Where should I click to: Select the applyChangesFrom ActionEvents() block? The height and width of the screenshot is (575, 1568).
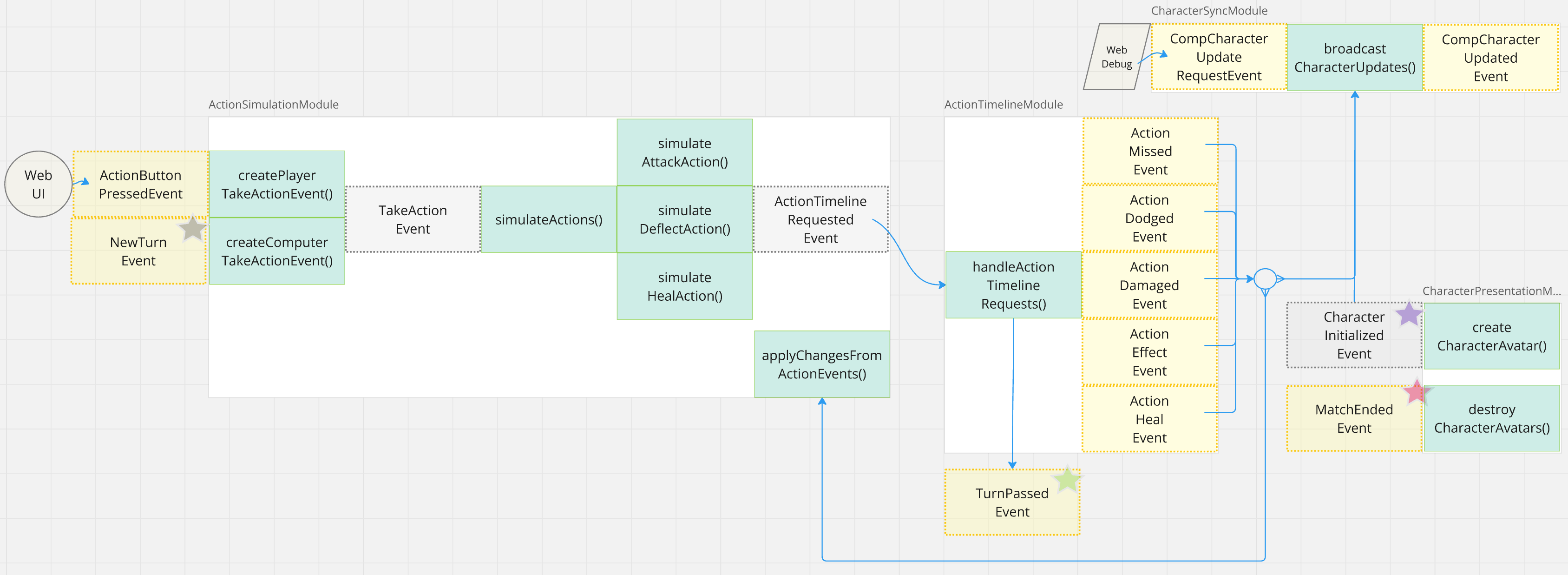click(x=821, y=364)
